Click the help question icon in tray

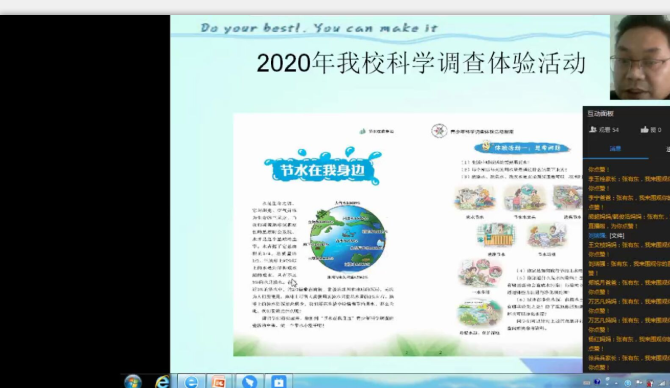(597, 382)
